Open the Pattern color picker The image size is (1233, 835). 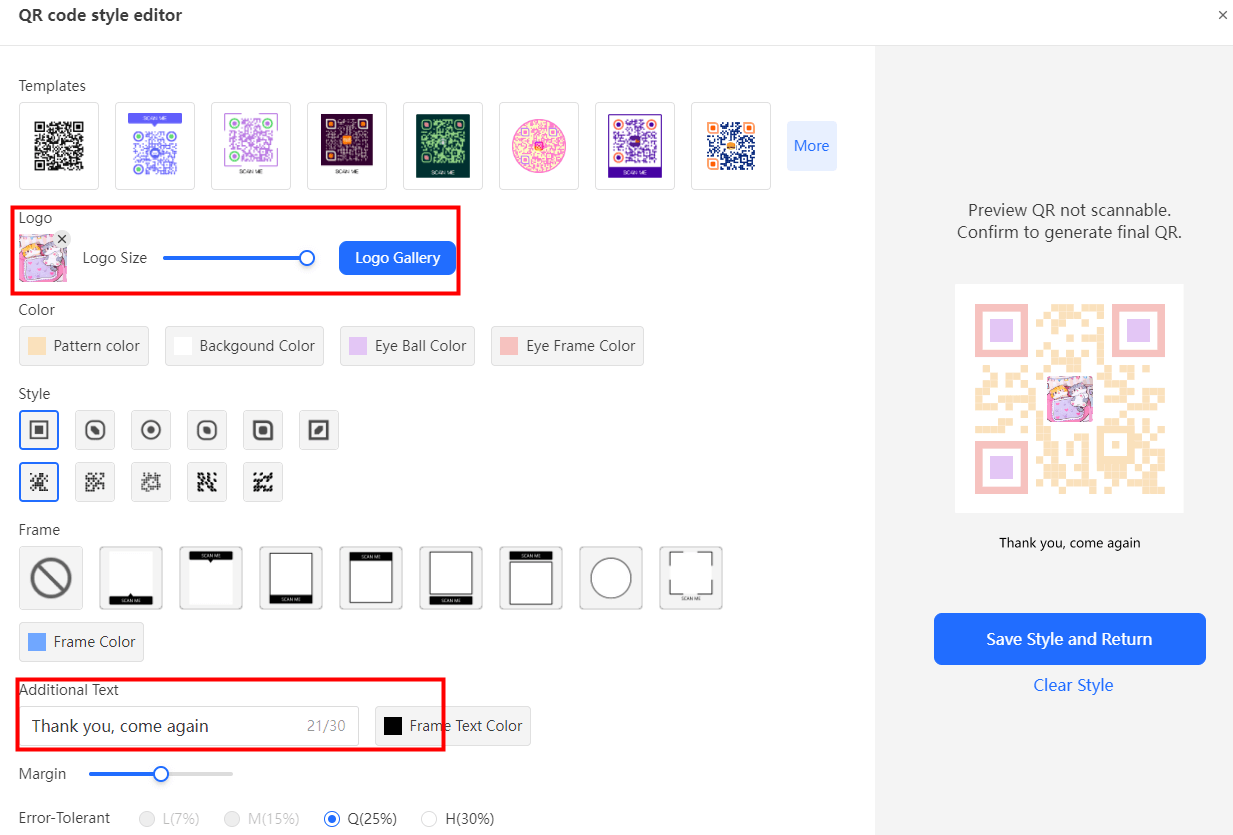pos(84,346)
